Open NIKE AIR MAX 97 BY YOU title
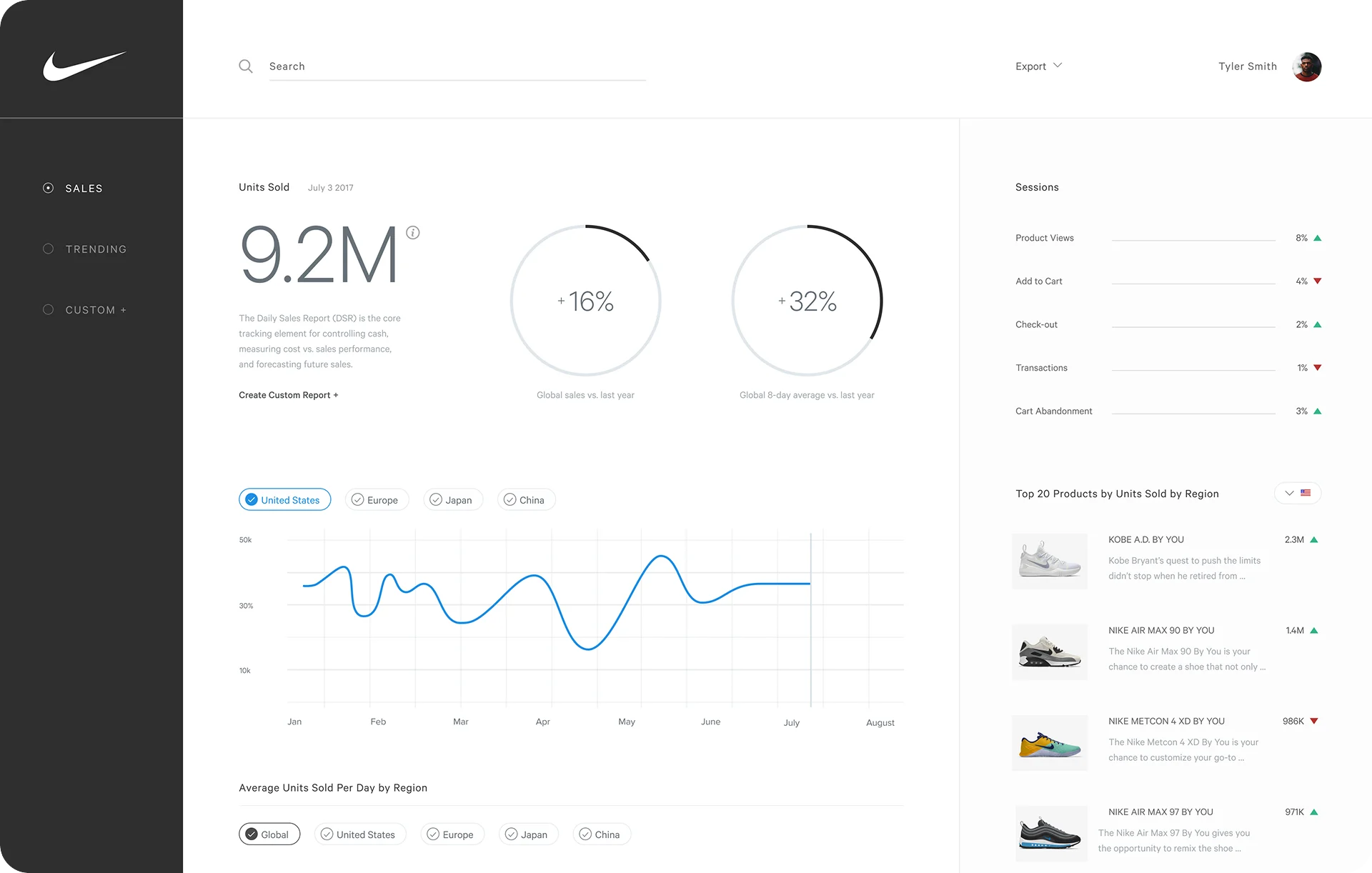 (x=1160, y=812)
